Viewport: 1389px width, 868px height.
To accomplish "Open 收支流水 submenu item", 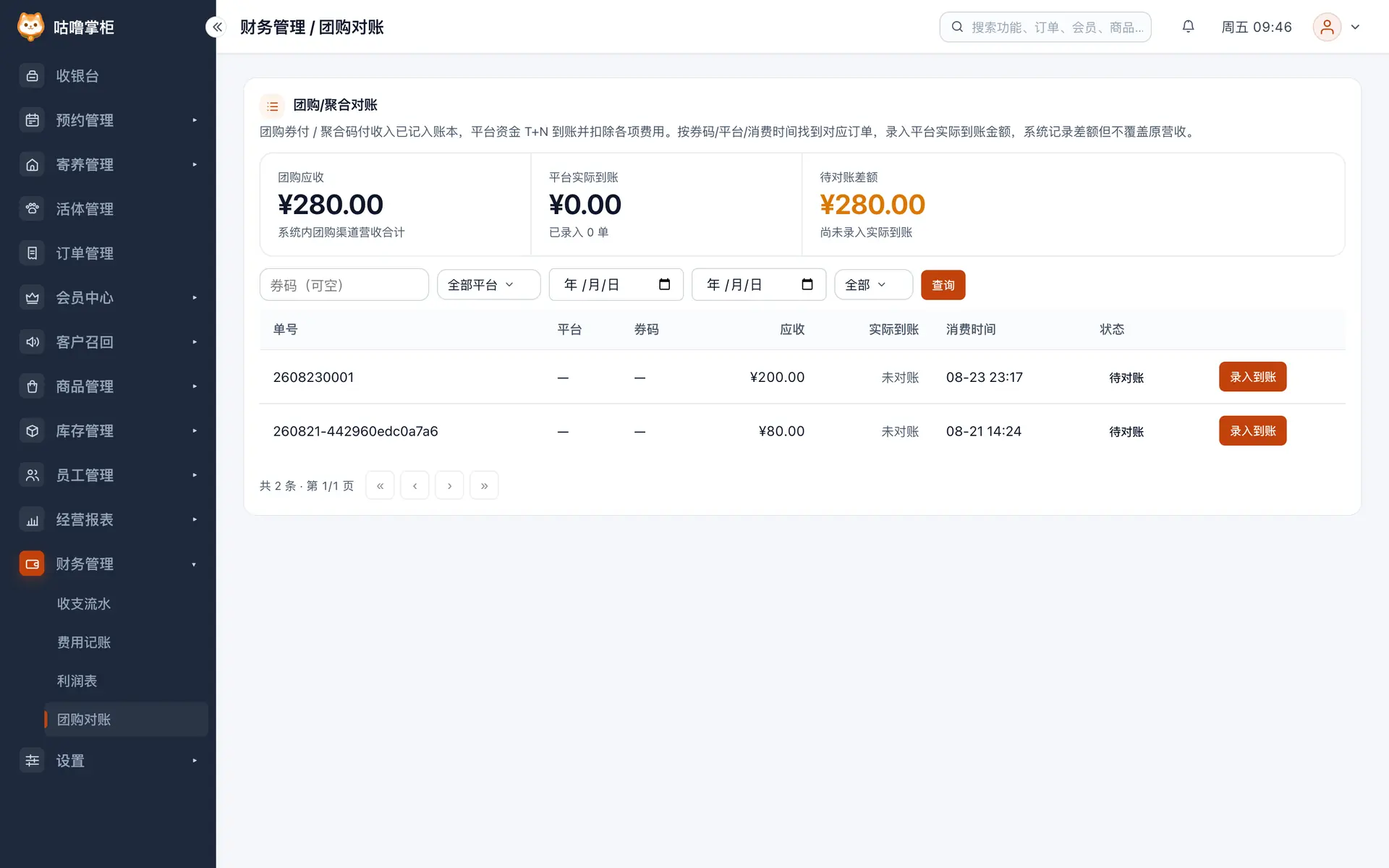I will pyautogui.click(x=126, y=603).
